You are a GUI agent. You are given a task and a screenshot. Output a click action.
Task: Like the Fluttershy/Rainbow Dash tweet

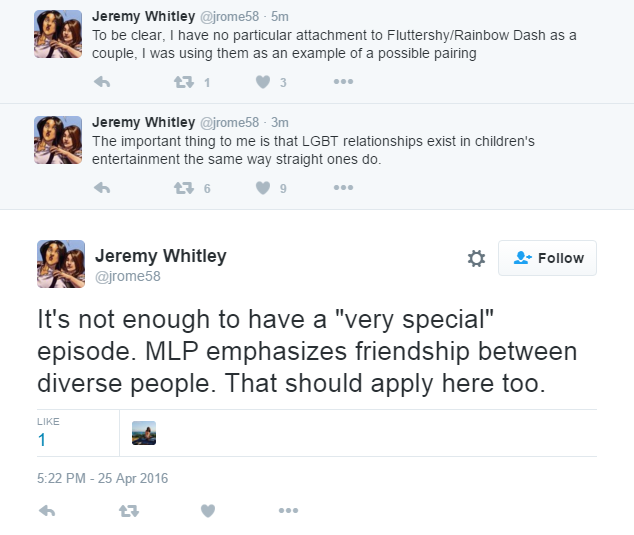[x=263, y=82]
